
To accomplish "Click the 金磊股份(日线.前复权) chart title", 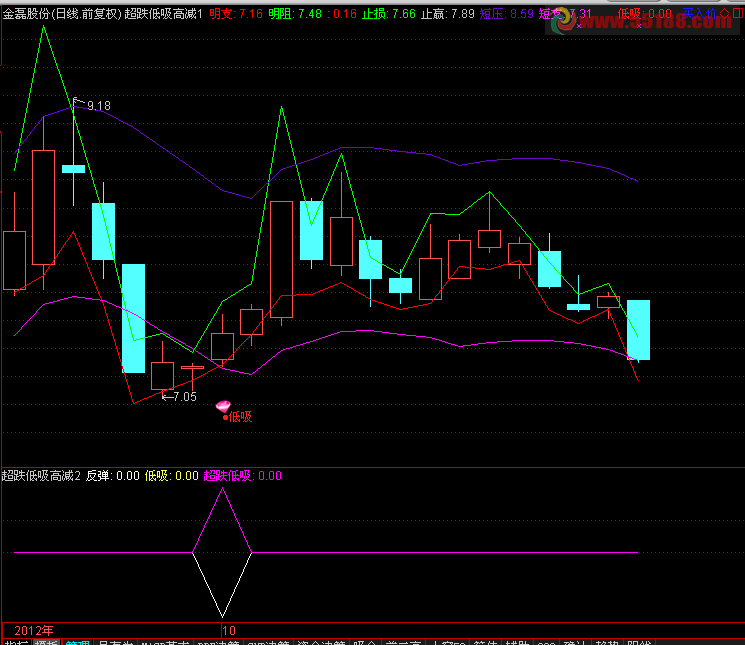I will point(63,14).
